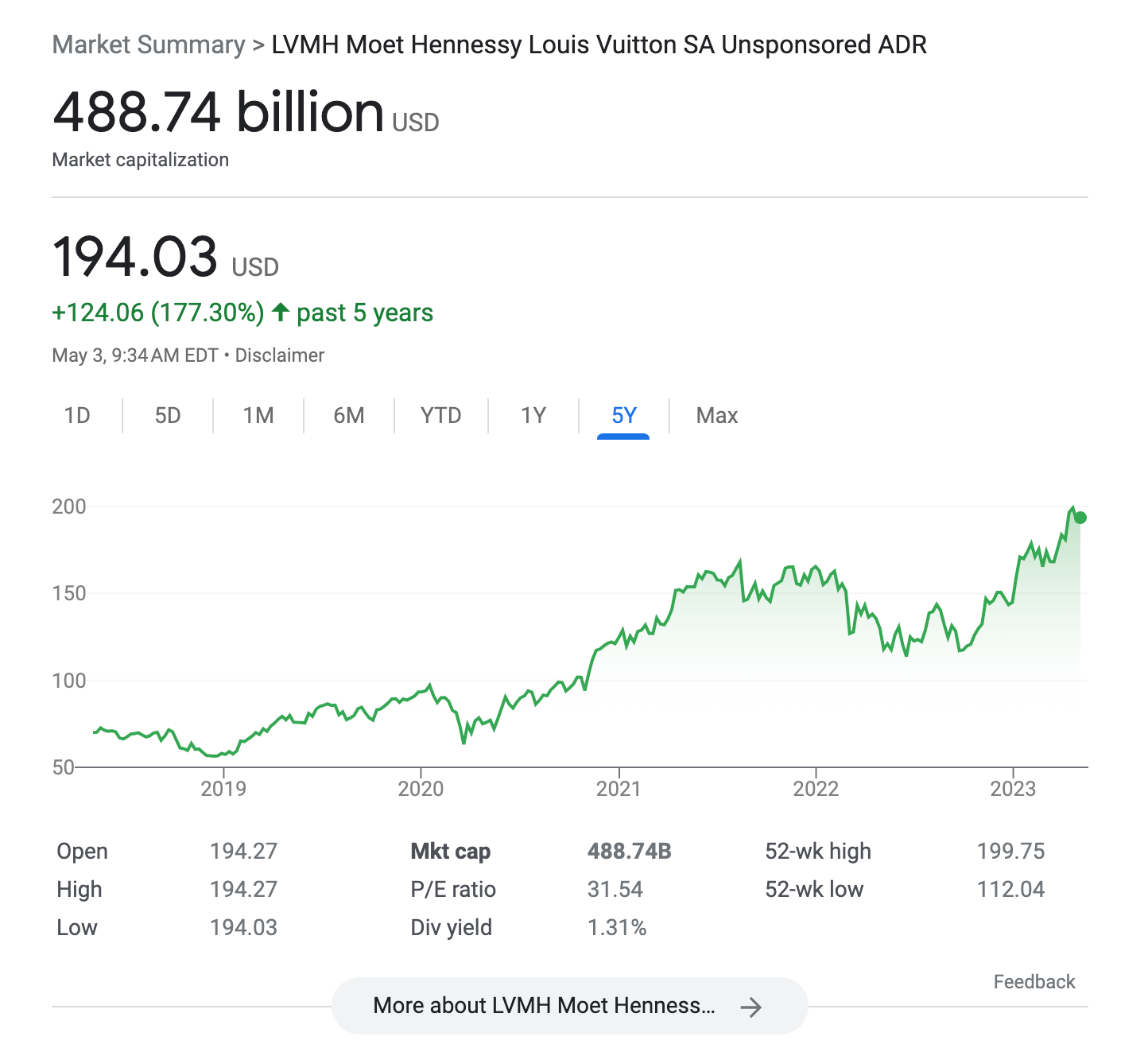
Task: Click the Open row label
Action: tap(82, 852)
